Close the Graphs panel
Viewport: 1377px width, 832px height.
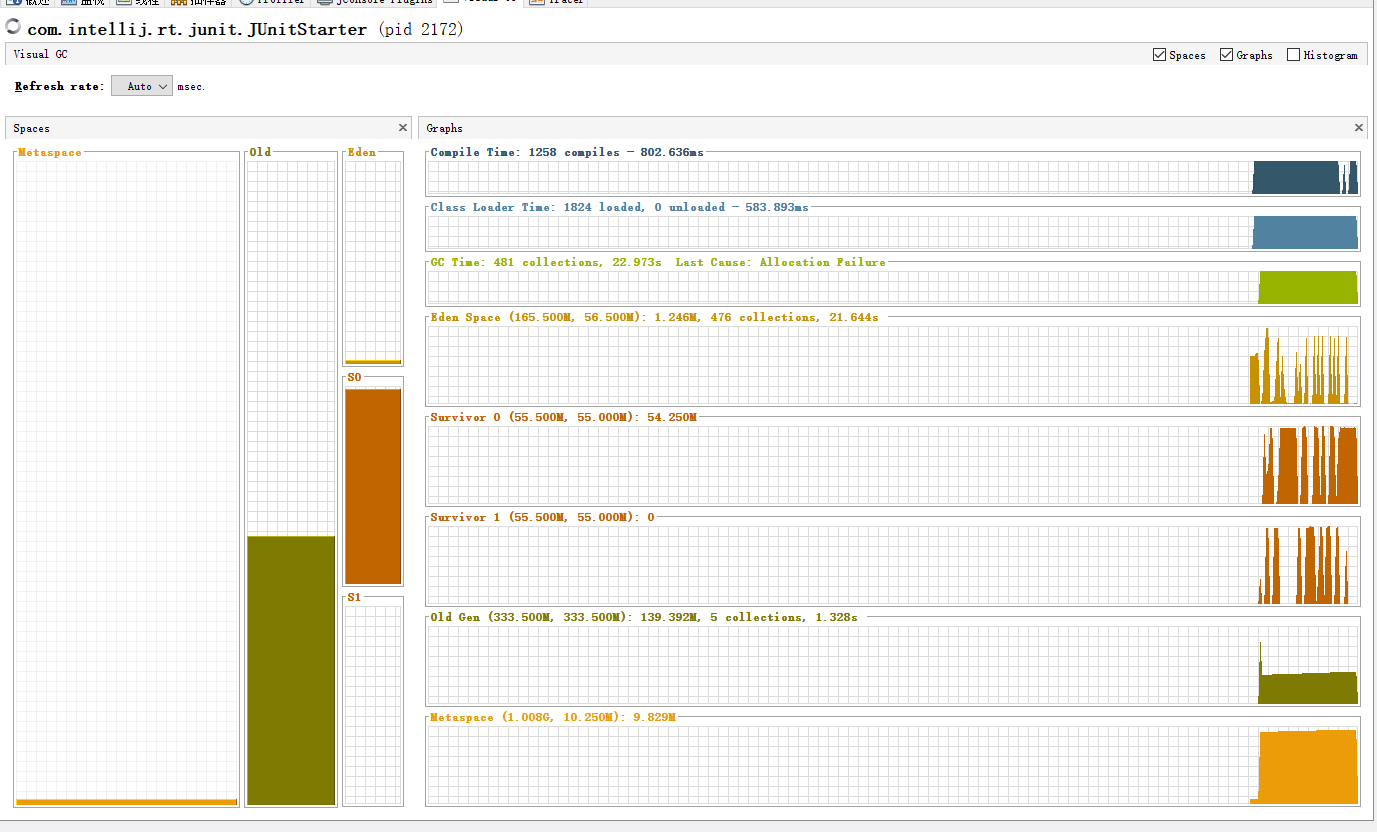pyautogui.click(x=1359, y=128)
